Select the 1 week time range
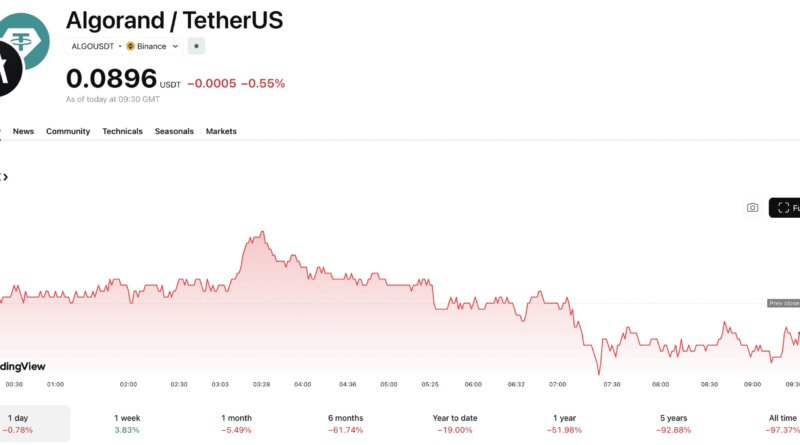The width and height of the screenshot is (800, 445). pos(127,423)
